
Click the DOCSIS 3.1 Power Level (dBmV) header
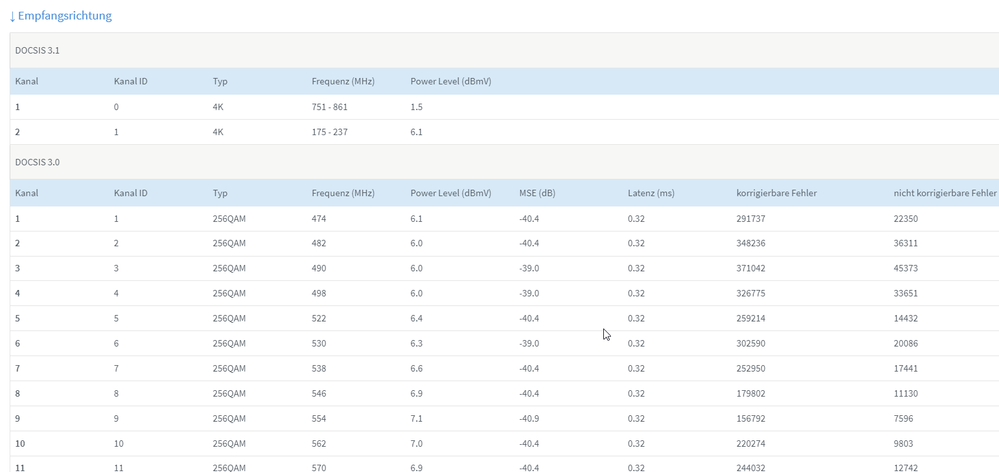click(x=450, y=82)
